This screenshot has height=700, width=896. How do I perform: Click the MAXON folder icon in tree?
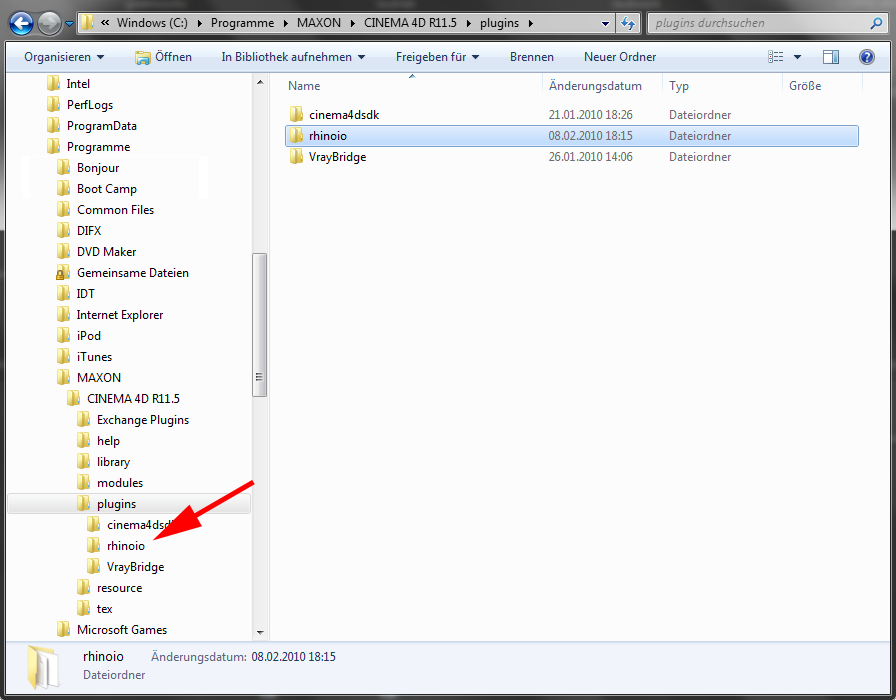click(63, 378)
